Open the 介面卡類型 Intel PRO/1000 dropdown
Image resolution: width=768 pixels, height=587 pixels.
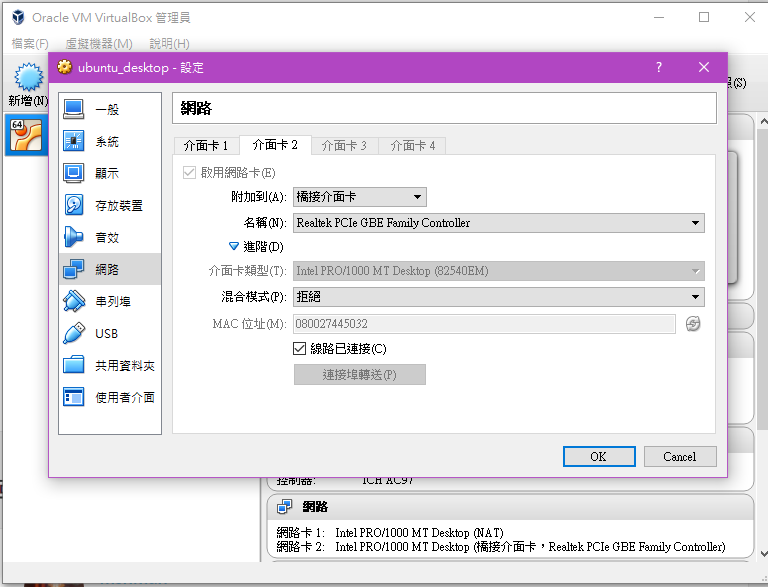(499, 271)
